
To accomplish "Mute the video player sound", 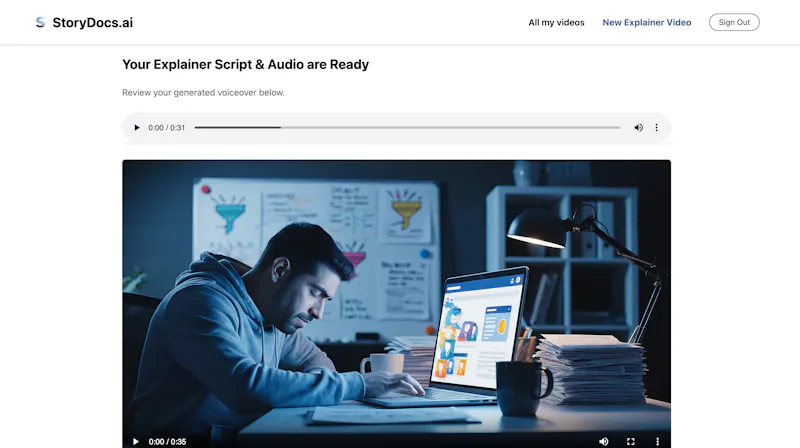I will pyautogui.click(x=604, y=441).
